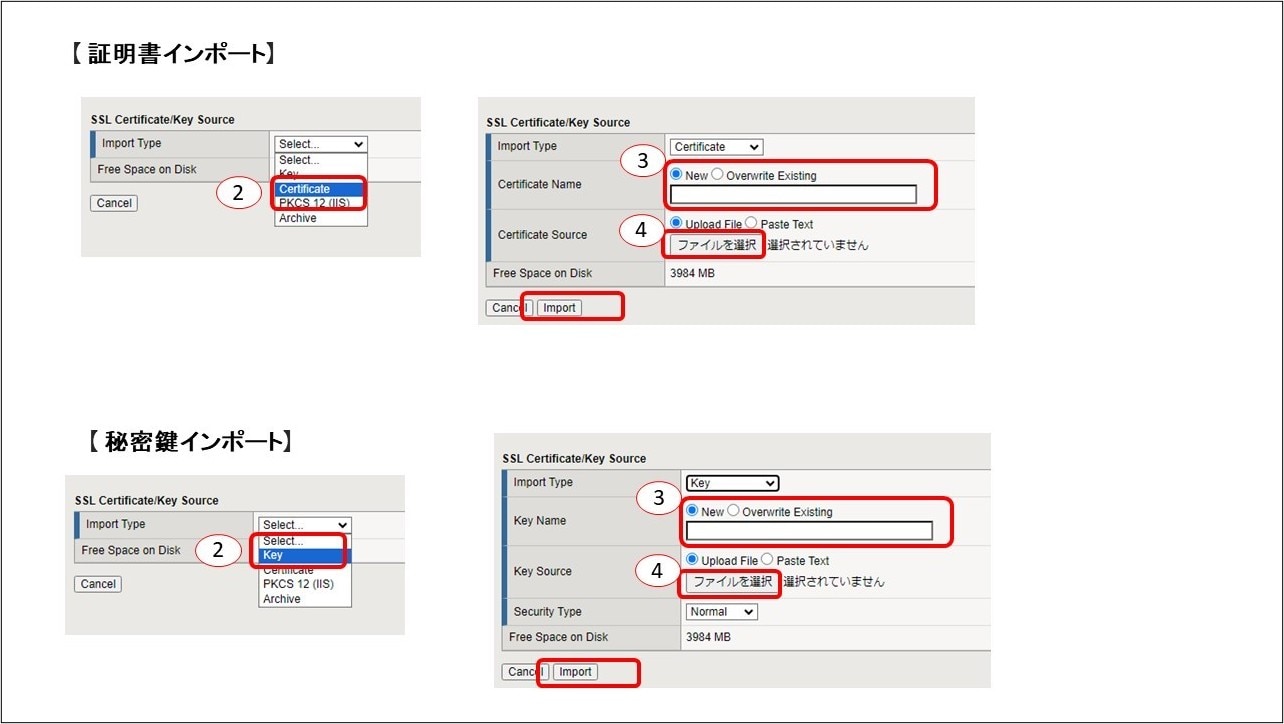Viewport: 1284px width, 724px height.
Task: Pick highlighted Key option in Import Type list
Action: [x=302, y=555]
